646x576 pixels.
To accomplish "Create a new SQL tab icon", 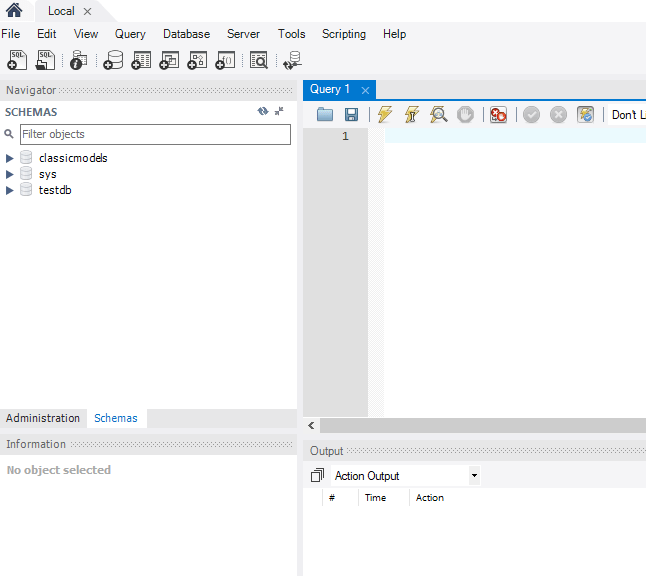I will pos(17,61).
